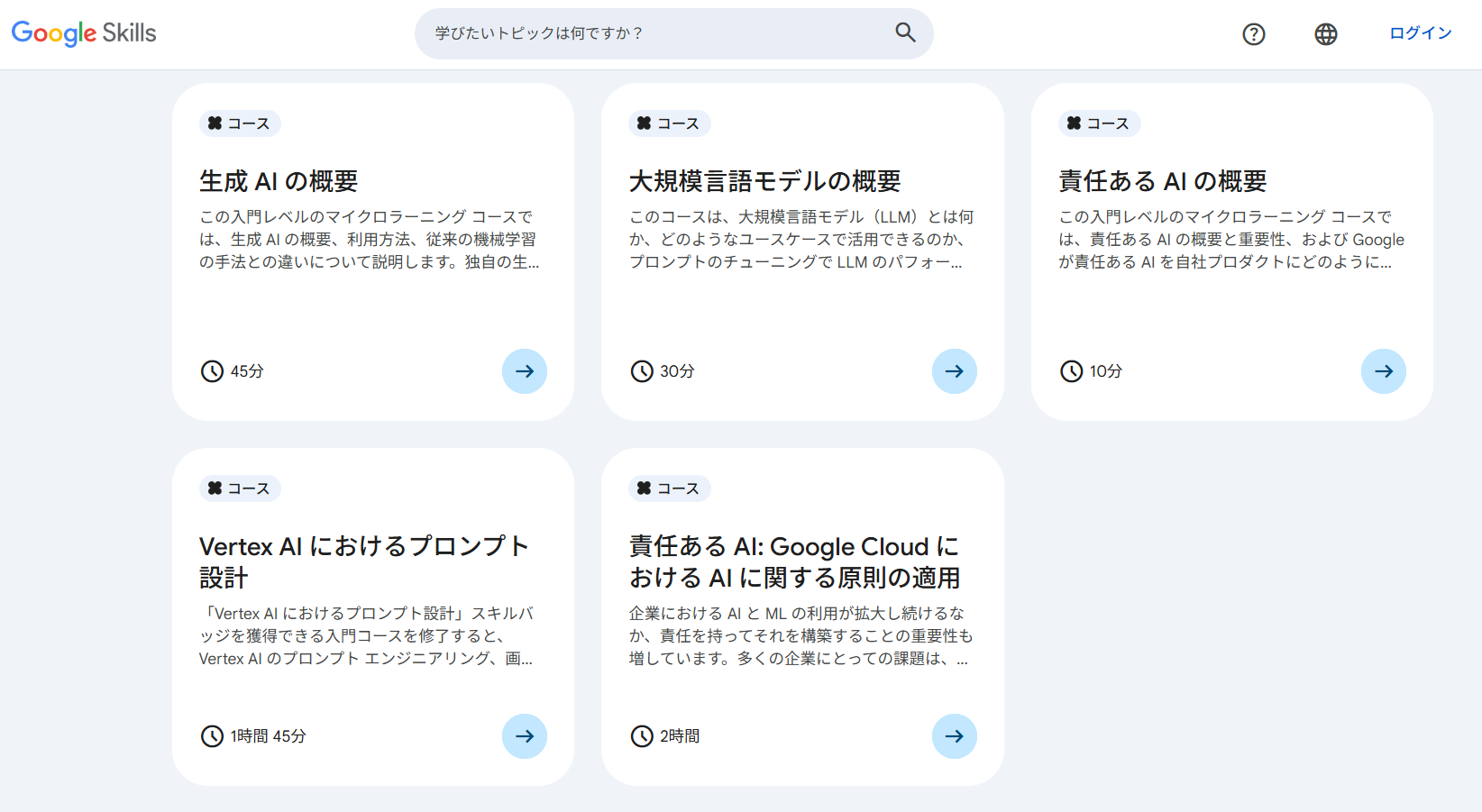This screenshot has height=812, width=1482.
Task: Click the clock icon showing 2時間
Action: click(641, 735)
